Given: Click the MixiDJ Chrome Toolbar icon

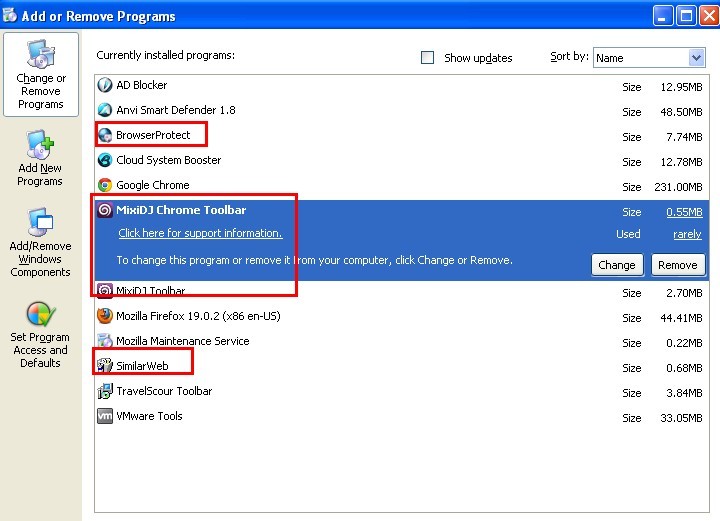Looking at the screenshot, I should tap(105, 210).
